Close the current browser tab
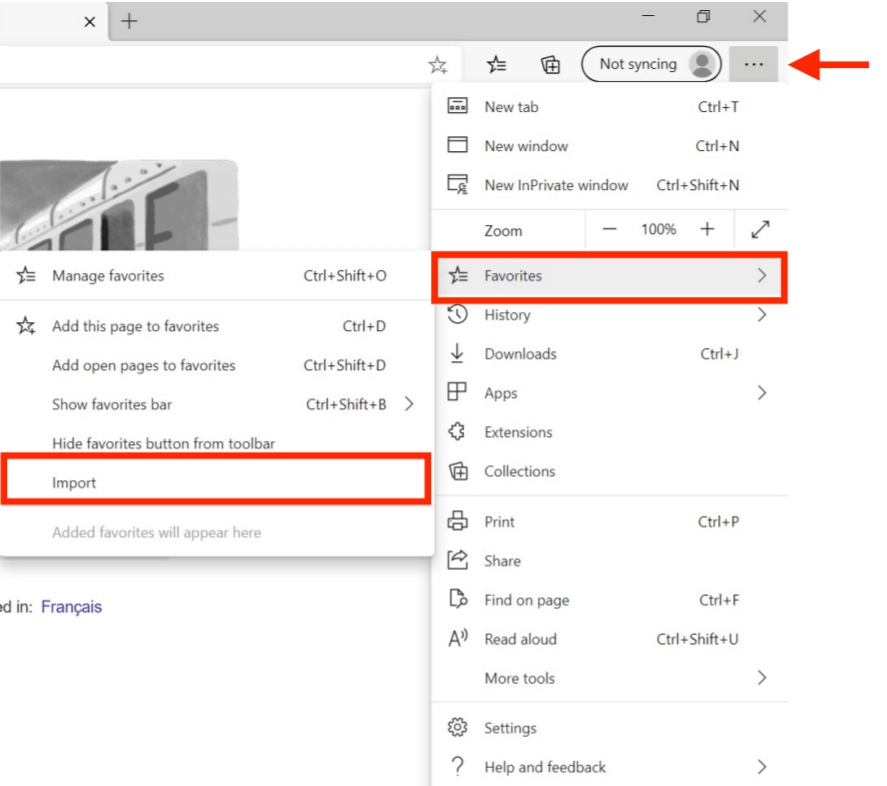887x786 pixels. (89, 22)
